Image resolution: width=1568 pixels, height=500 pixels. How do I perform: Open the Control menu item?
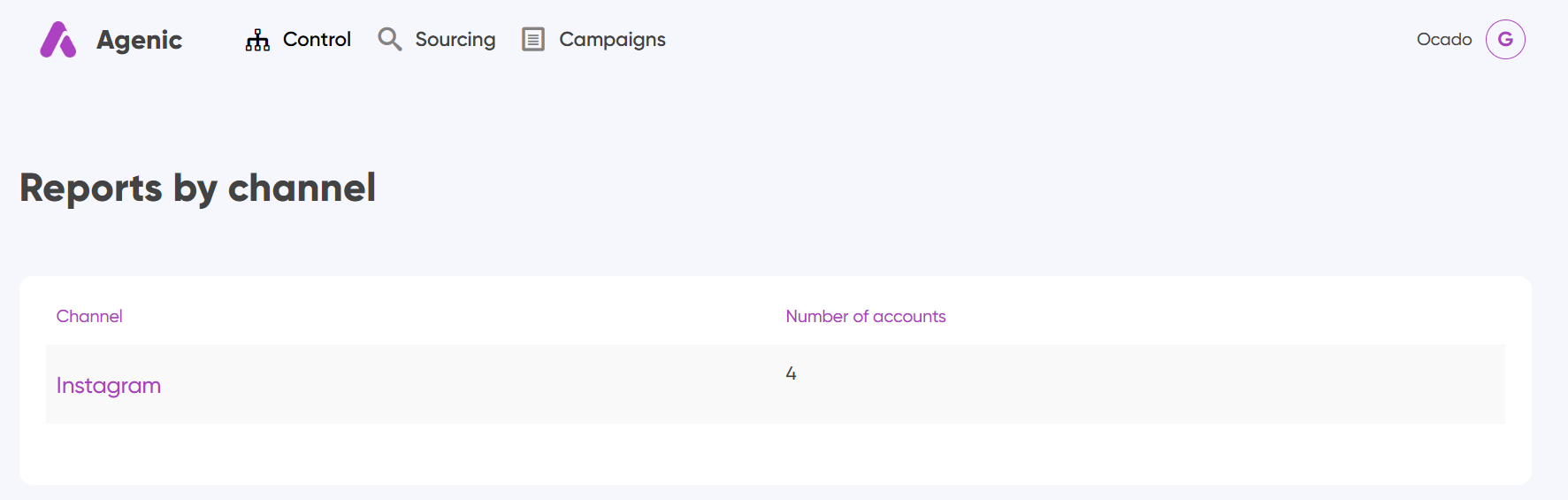(x=317, y=40)
